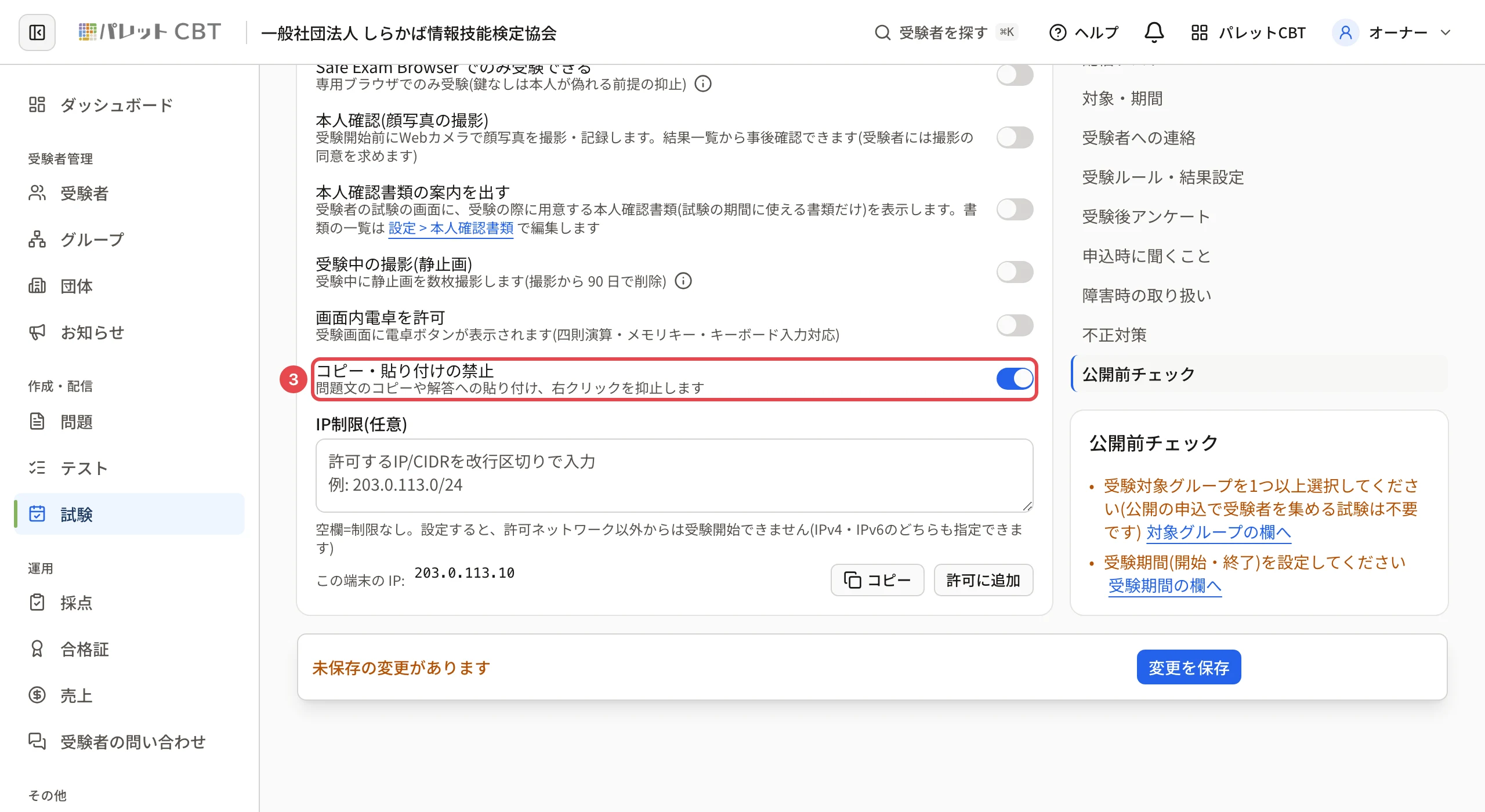Collapse the sidebar with the panel icon
Screen dimensions: 1485x812
click(x=37, y=32)
